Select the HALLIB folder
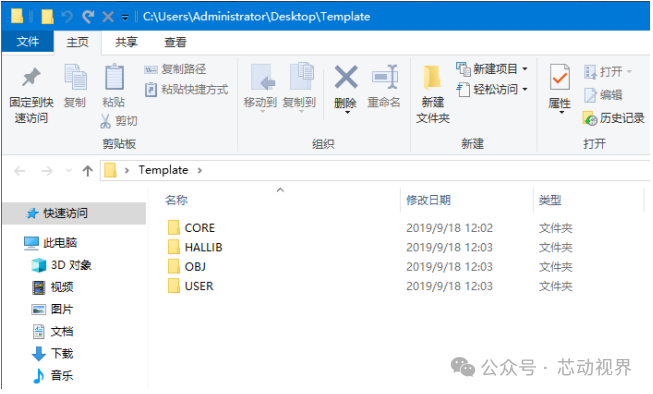The height and width of the screenshot is (394, 653). point(203,247)
